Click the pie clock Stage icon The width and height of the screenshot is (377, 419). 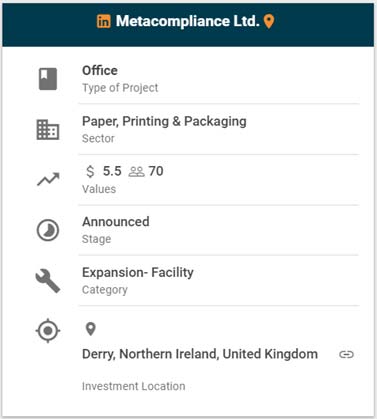click(48, 230)
